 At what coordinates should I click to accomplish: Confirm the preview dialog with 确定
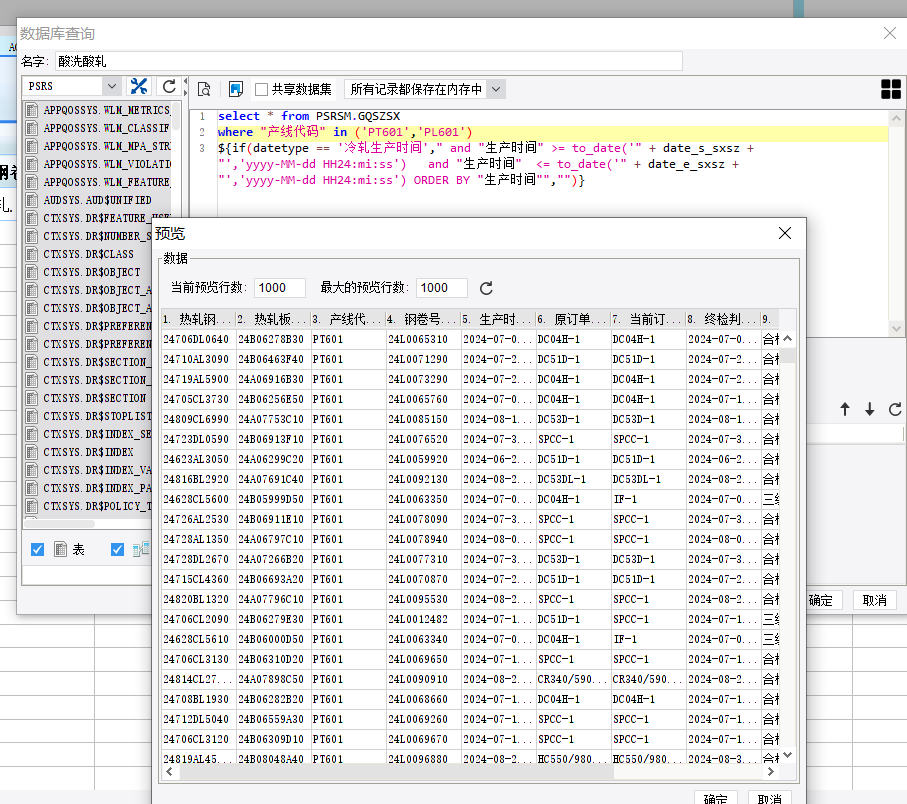[716, 798]
